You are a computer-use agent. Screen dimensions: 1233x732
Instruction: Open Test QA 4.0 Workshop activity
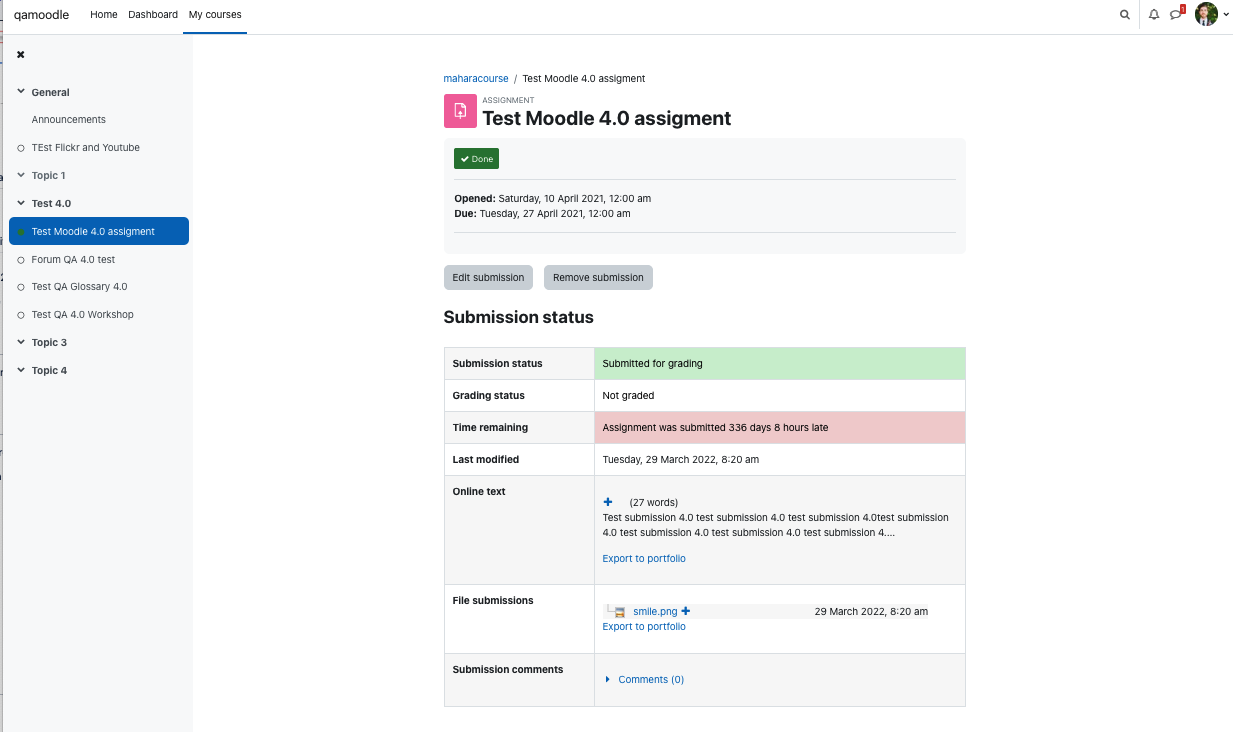pos(82,315)
